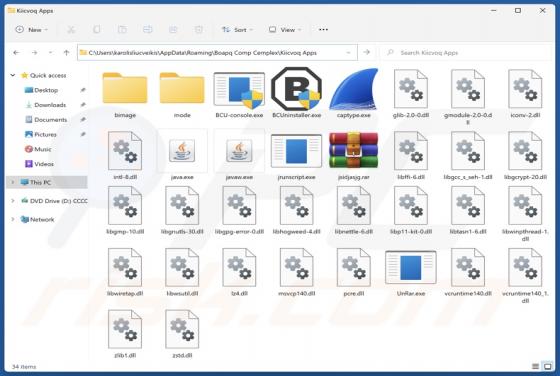Click the Paste toolbar icon
Viewport: 560px width, 376px height.
[122, 30]
